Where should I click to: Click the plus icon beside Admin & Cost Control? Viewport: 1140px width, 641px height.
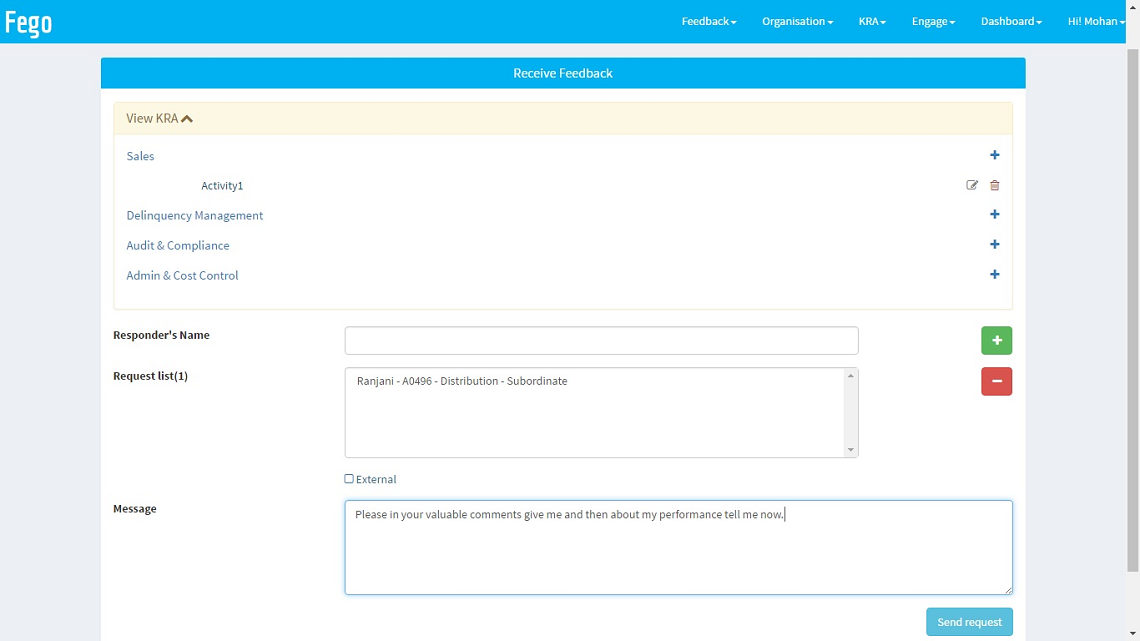tap(994, 275)
